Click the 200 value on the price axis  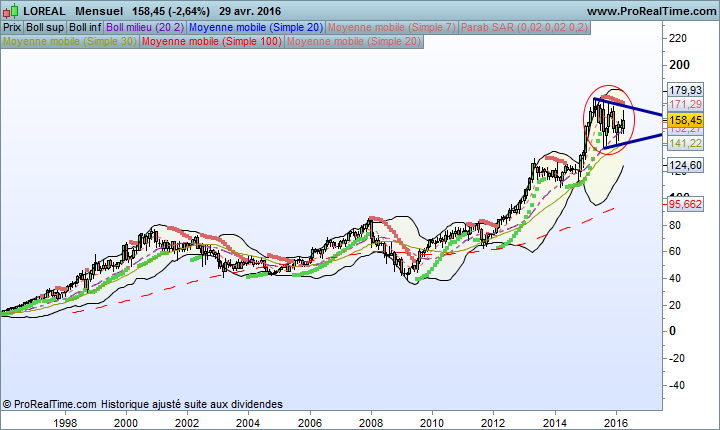[x=679, y=65]
